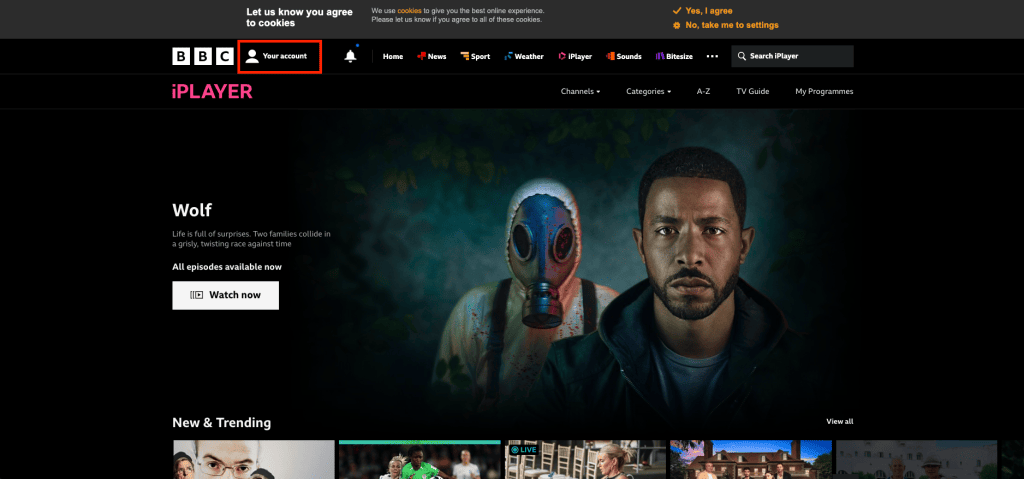Open the football match thumbnail
The width and height of the screenshot is (1024, 479).
click(419, 459)
